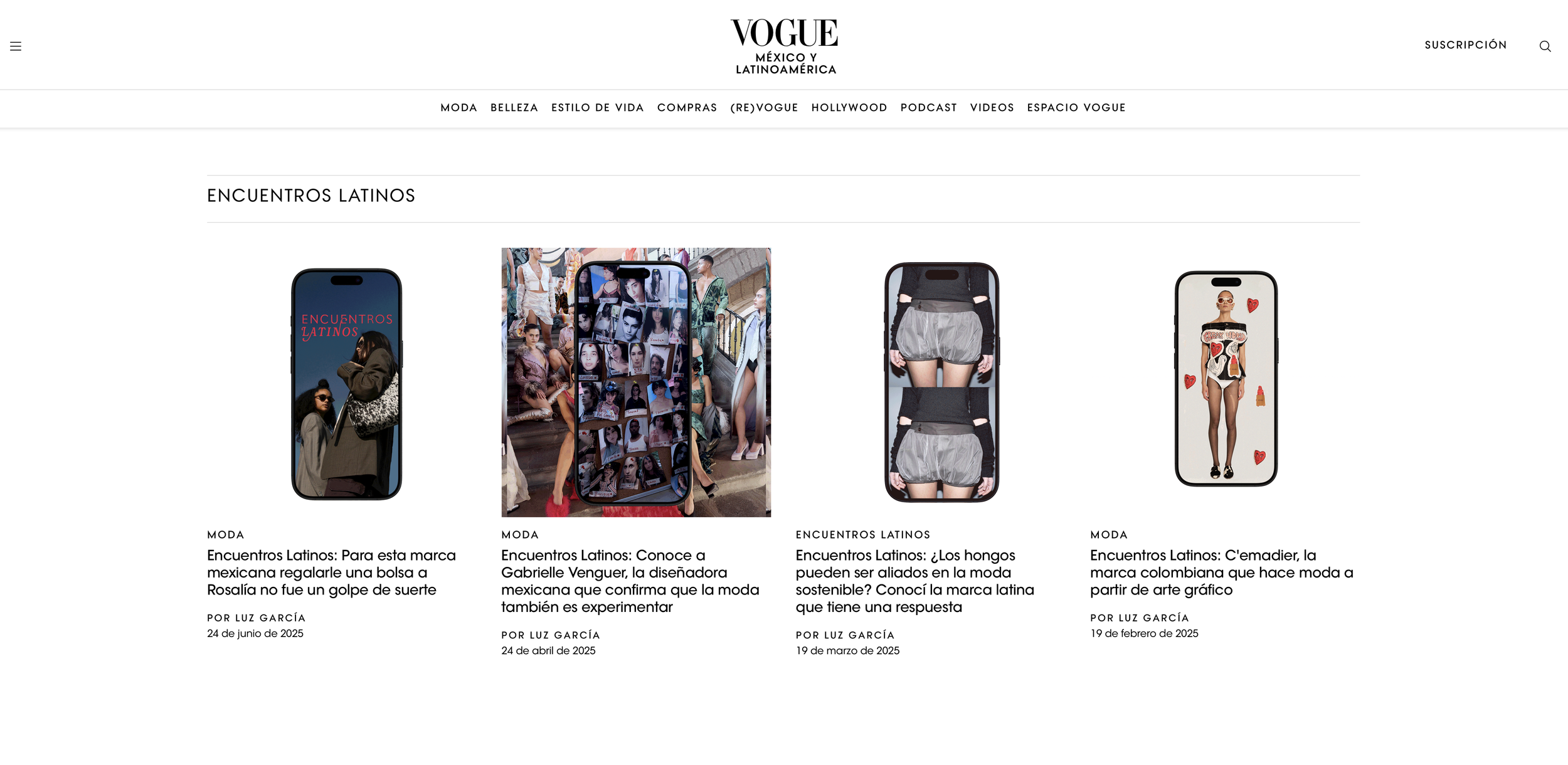The height and width of the screenshot is (765, 1568).
Task: Open the hamburger menu icon
Action: click(16, 46)
